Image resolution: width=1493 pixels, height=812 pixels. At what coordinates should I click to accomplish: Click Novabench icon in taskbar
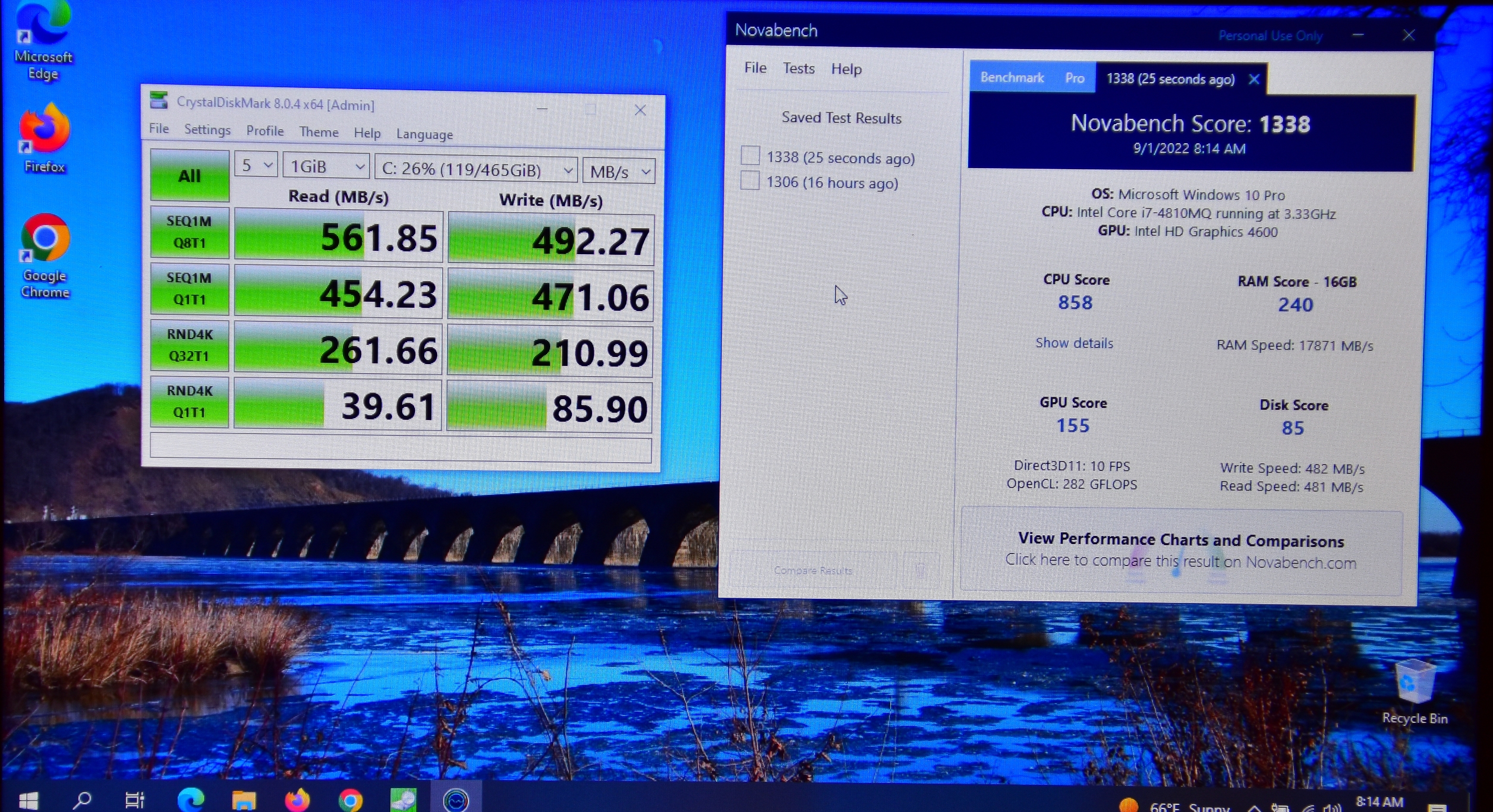pos(456,800)
